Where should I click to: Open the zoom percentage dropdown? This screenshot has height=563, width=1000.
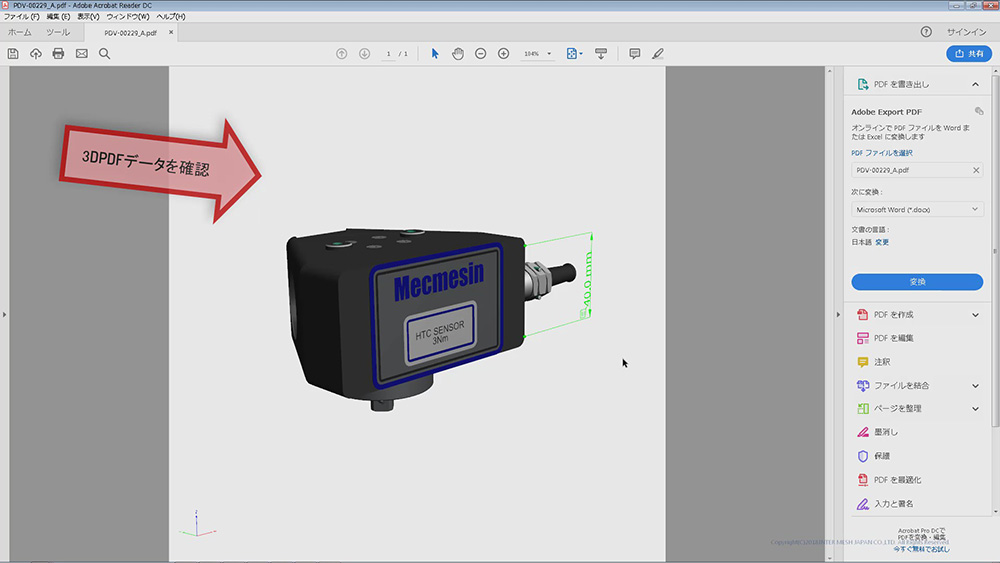549,54
